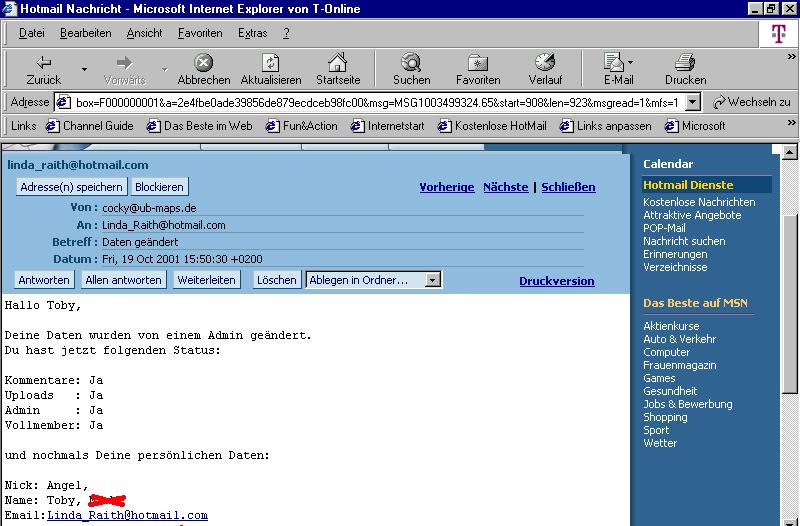Click the Internet Explorer title bar icon

coord(10,9)
